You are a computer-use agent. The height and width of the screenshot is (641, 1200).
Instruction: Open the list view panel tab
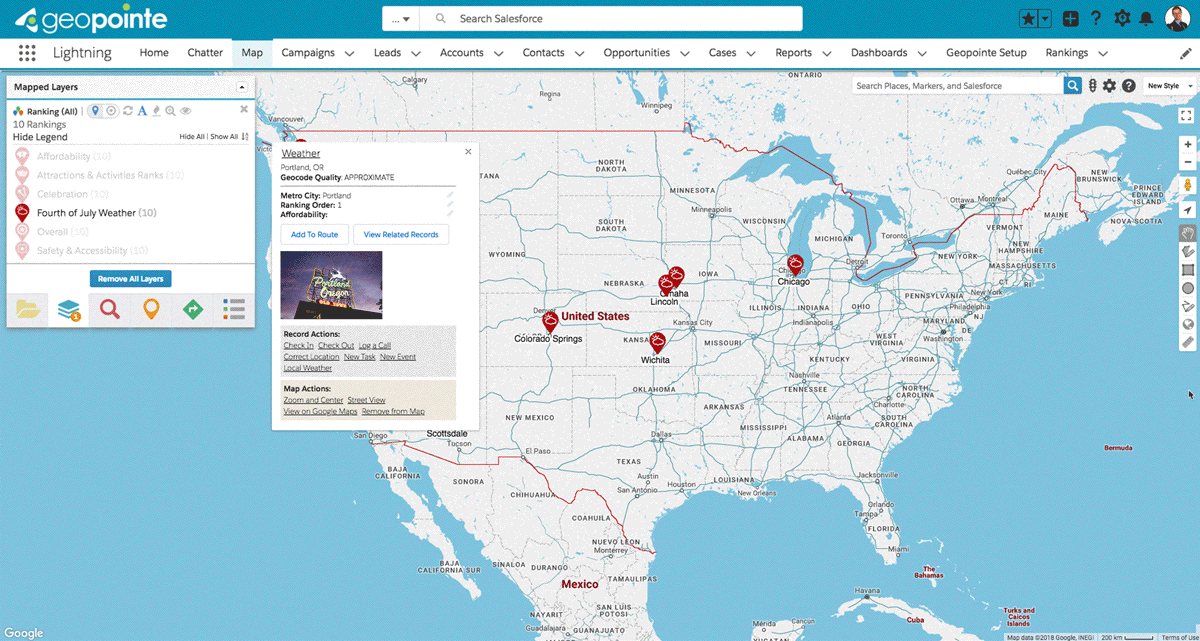(x=234, y=310)
